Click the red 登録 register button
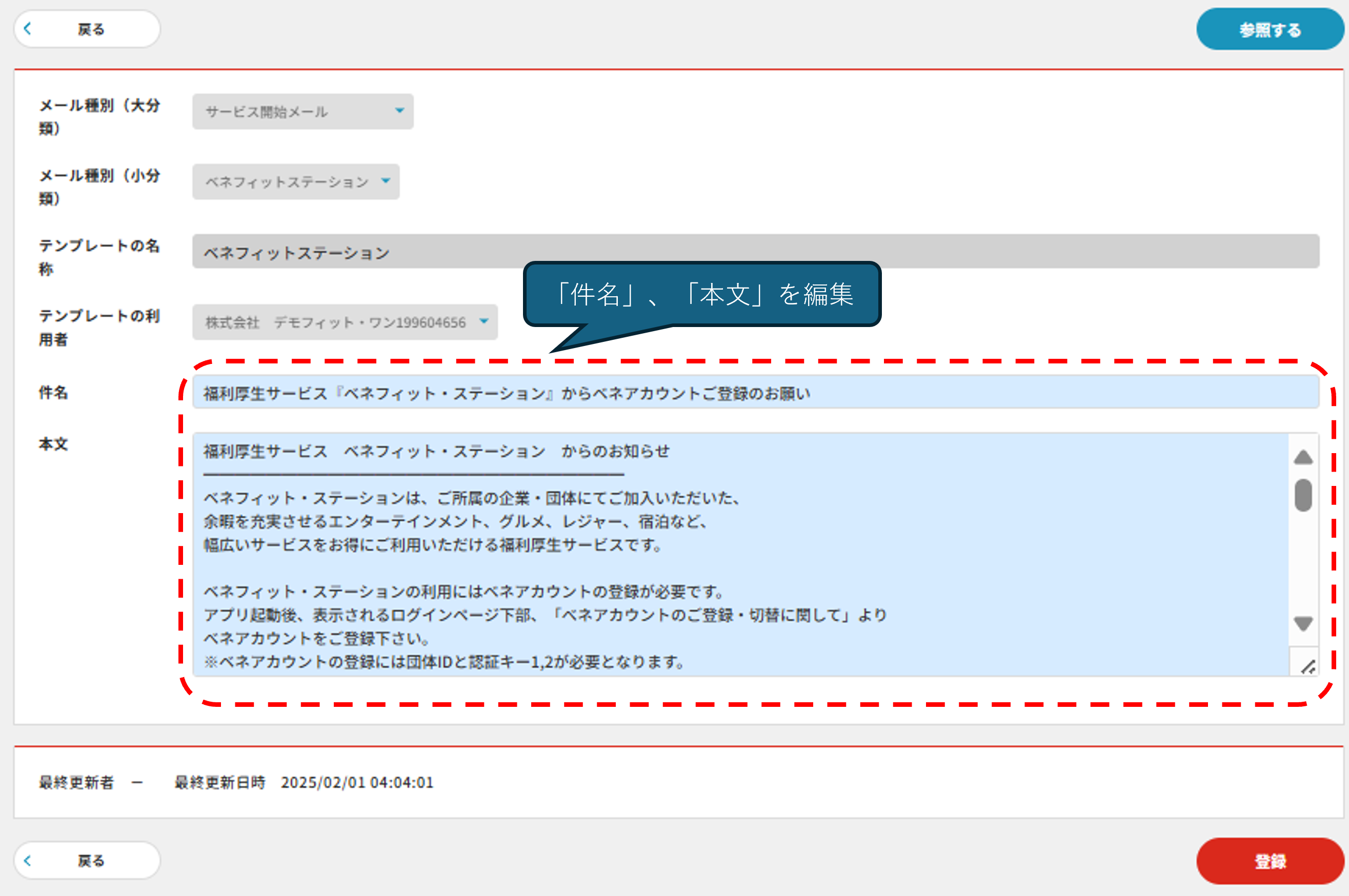Viewport: 1349px width, 896px height. (1270, 861)
